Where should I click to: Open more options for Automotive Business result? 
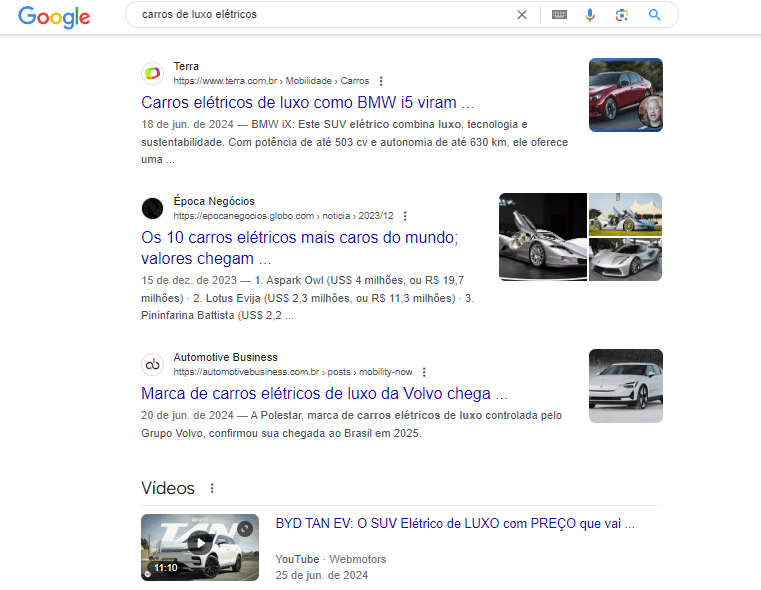tap(424, 372)
